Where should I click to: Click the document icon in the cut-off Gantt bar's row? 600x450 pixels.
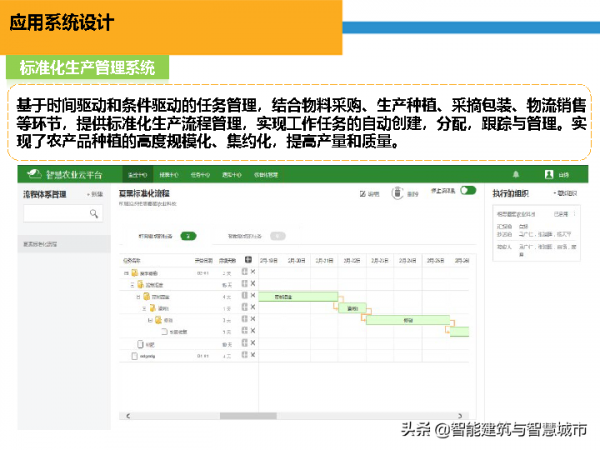pyautogui.click(x=165, y=331)
